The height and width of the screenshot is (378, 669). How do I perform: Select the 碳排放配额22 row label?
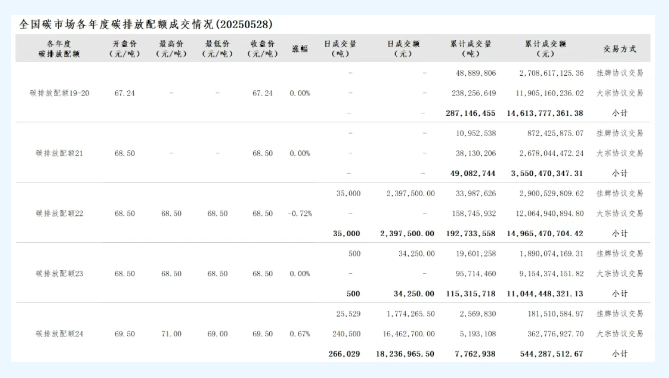pyautogui.click(x=59, y=213)
